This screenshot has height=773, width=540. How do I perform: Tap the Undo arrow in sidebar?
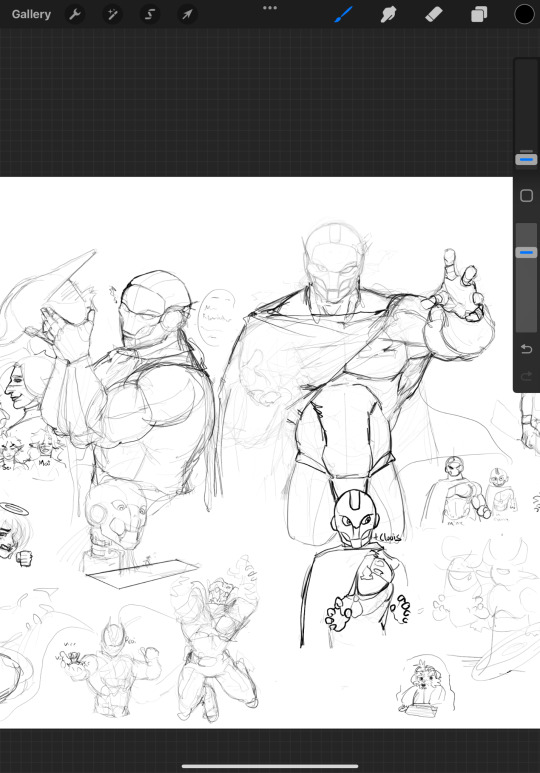pyautogui.click(x=526, y=349)
